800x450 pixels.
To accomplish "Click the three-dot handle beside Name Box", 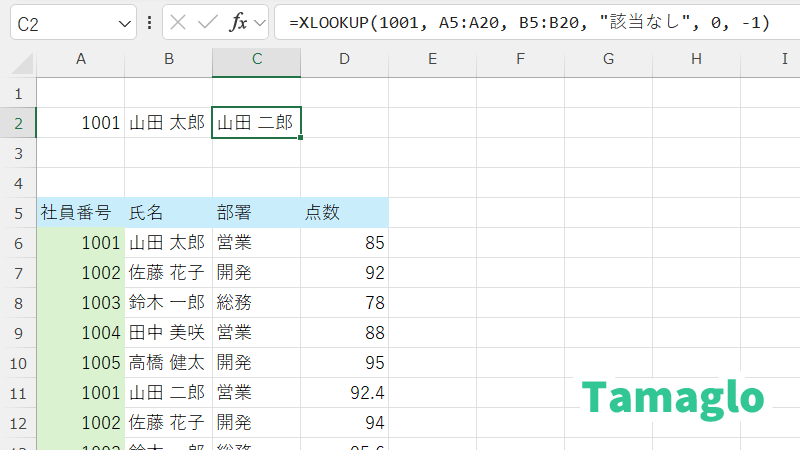I will 150,23.
